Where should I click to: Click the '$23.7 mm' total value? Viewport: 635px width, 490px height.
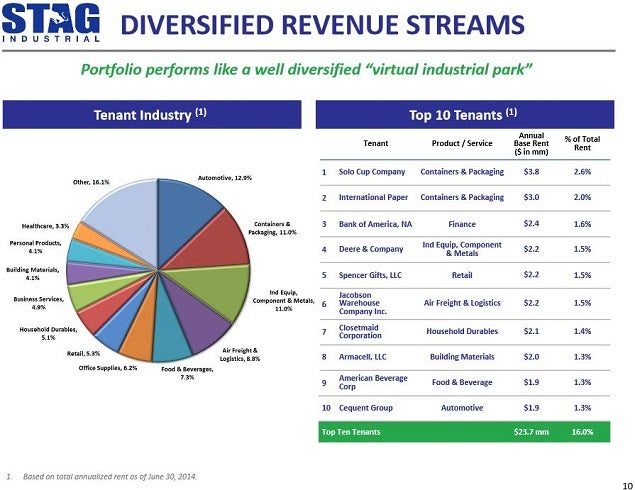531,432
